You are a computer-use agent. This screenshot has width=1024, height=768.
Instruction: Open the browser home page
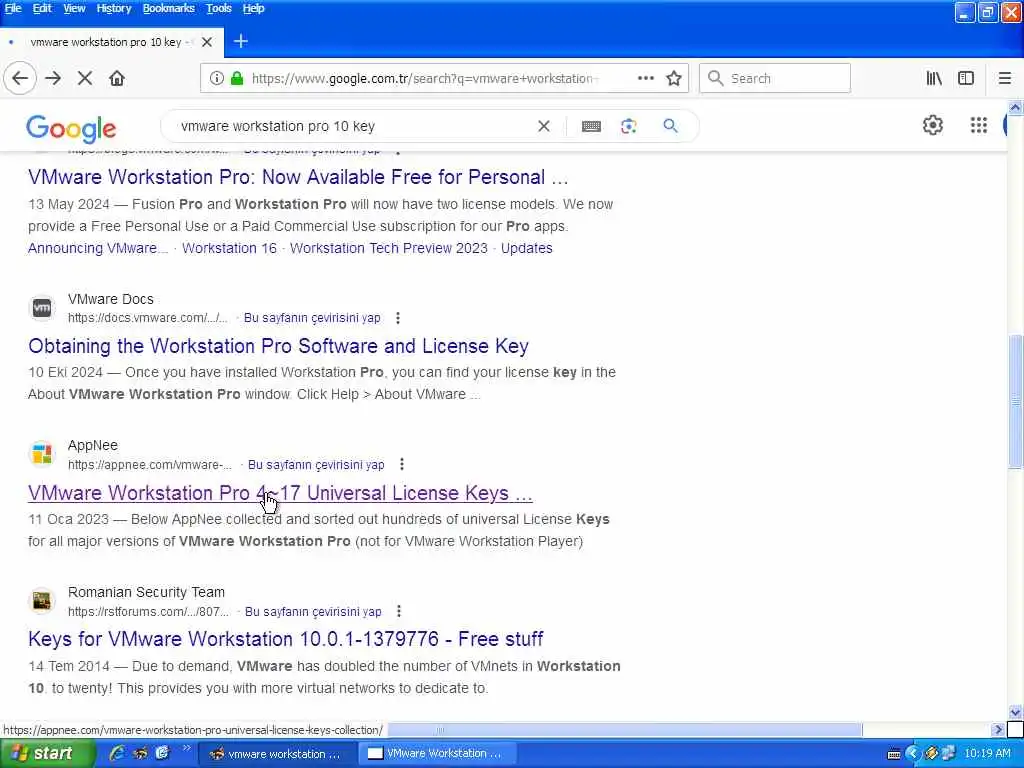[x=117, y=78]
